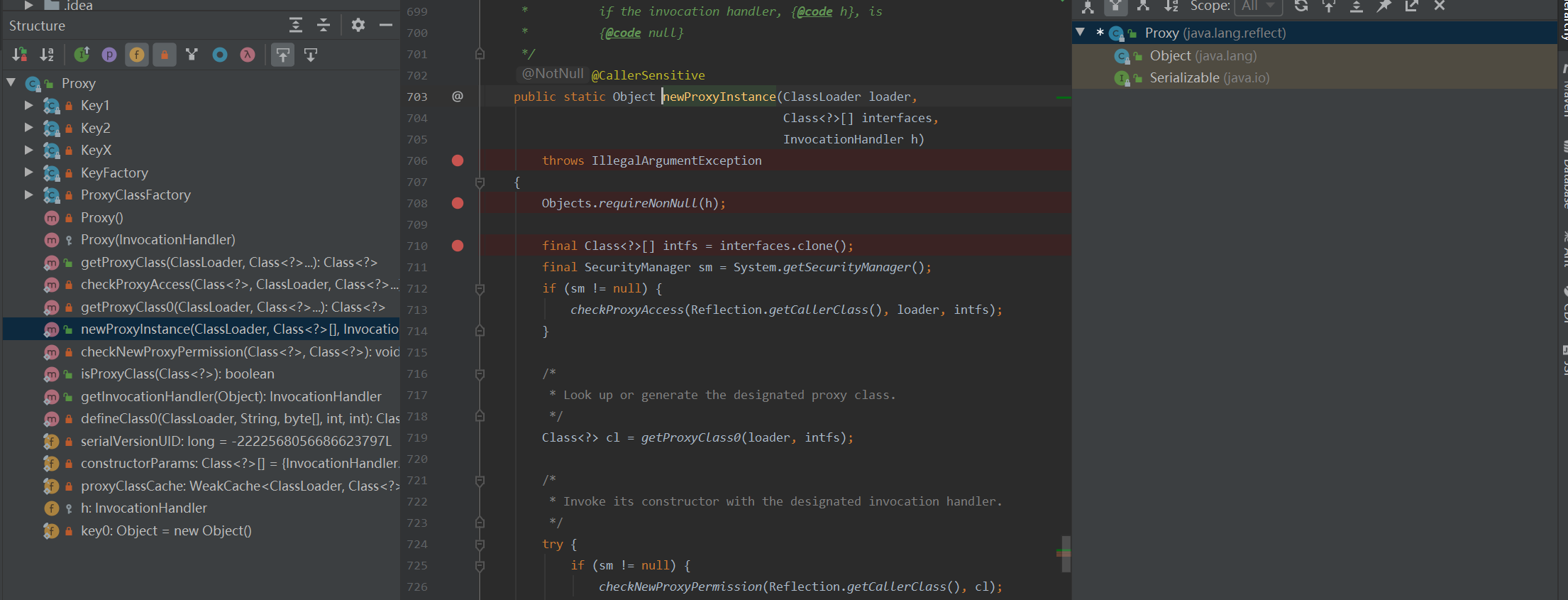This screenshot has width=1568, height=600.
Task: Select getProxyClass0 method in Structure
Action: point(232,307)
